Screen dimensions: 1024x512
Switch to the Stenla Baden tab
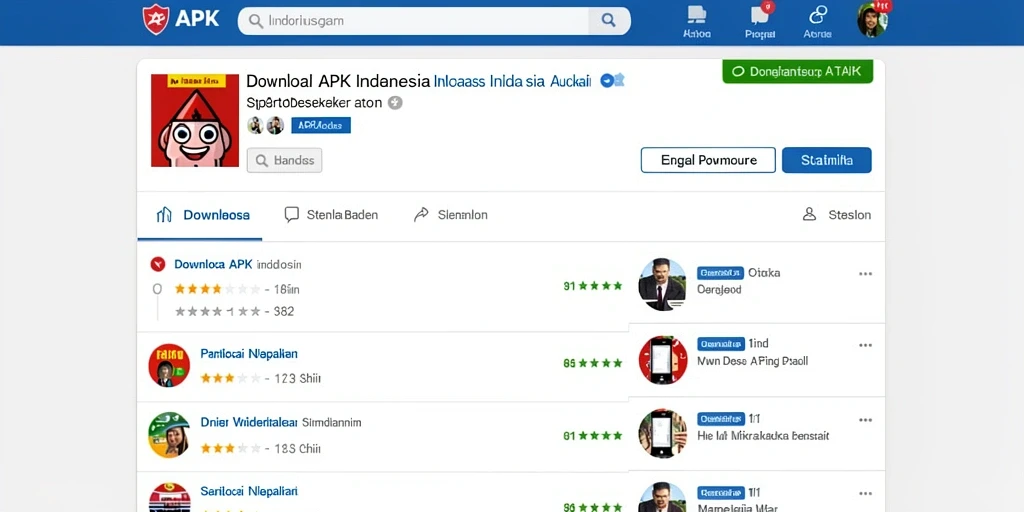tap(331, 215)
